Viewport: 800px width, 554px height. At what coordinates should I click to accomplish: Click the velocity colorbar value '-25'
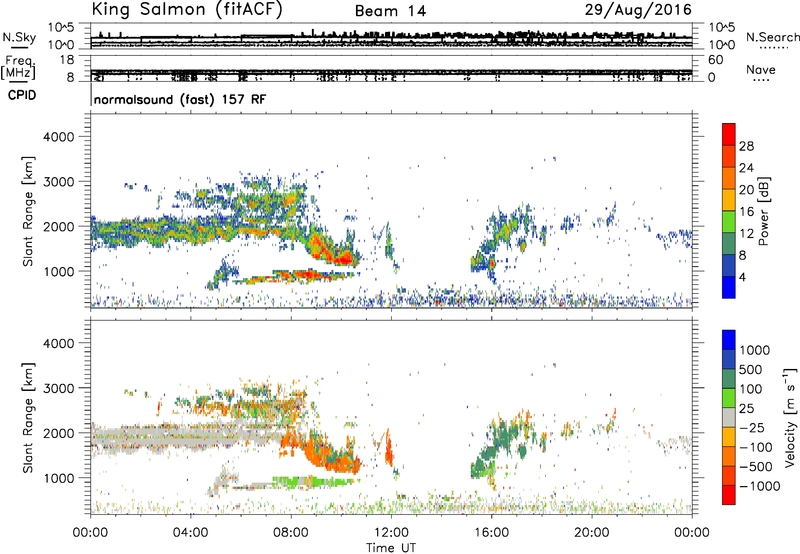[x=752, y=427]
